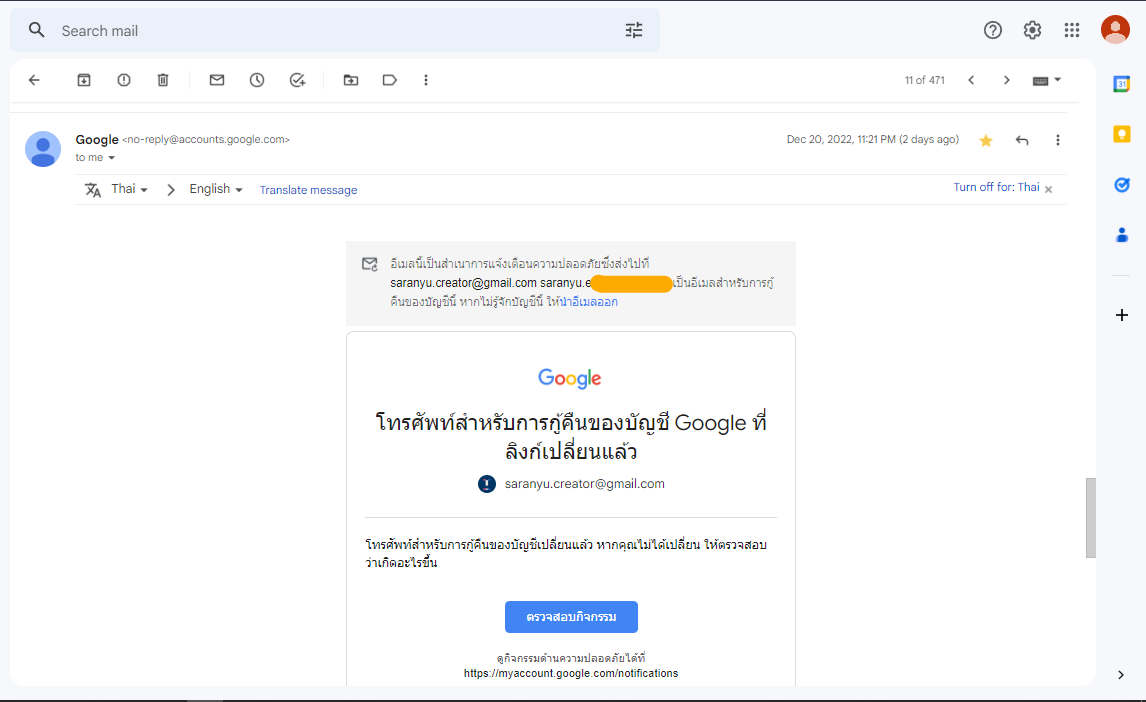Open the English target language dropdown
This screenshot has width=1146, height=702.
pyautogui.click(x=216, y=189)
